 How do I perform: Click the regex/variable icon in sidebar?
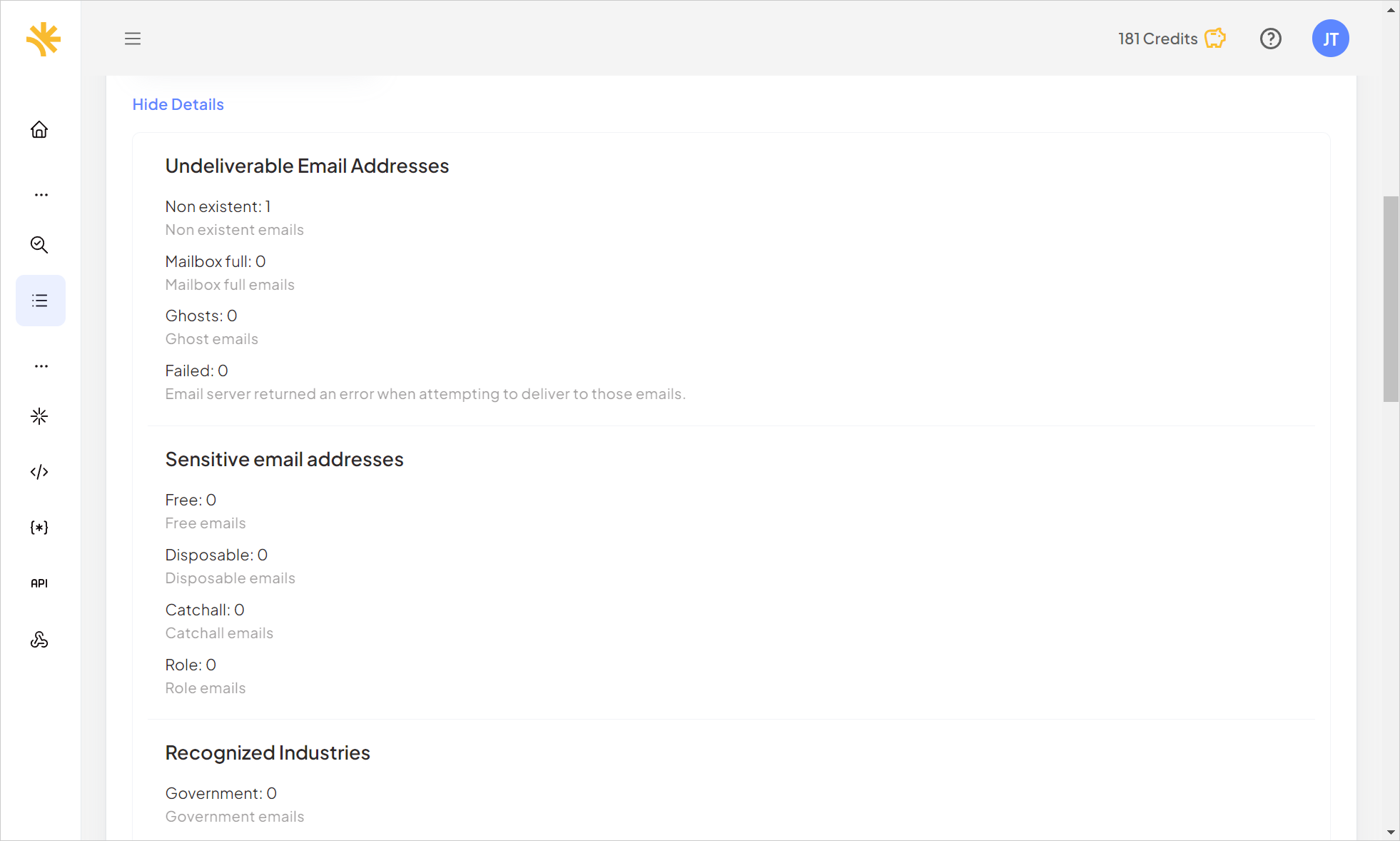click(40, 527)
